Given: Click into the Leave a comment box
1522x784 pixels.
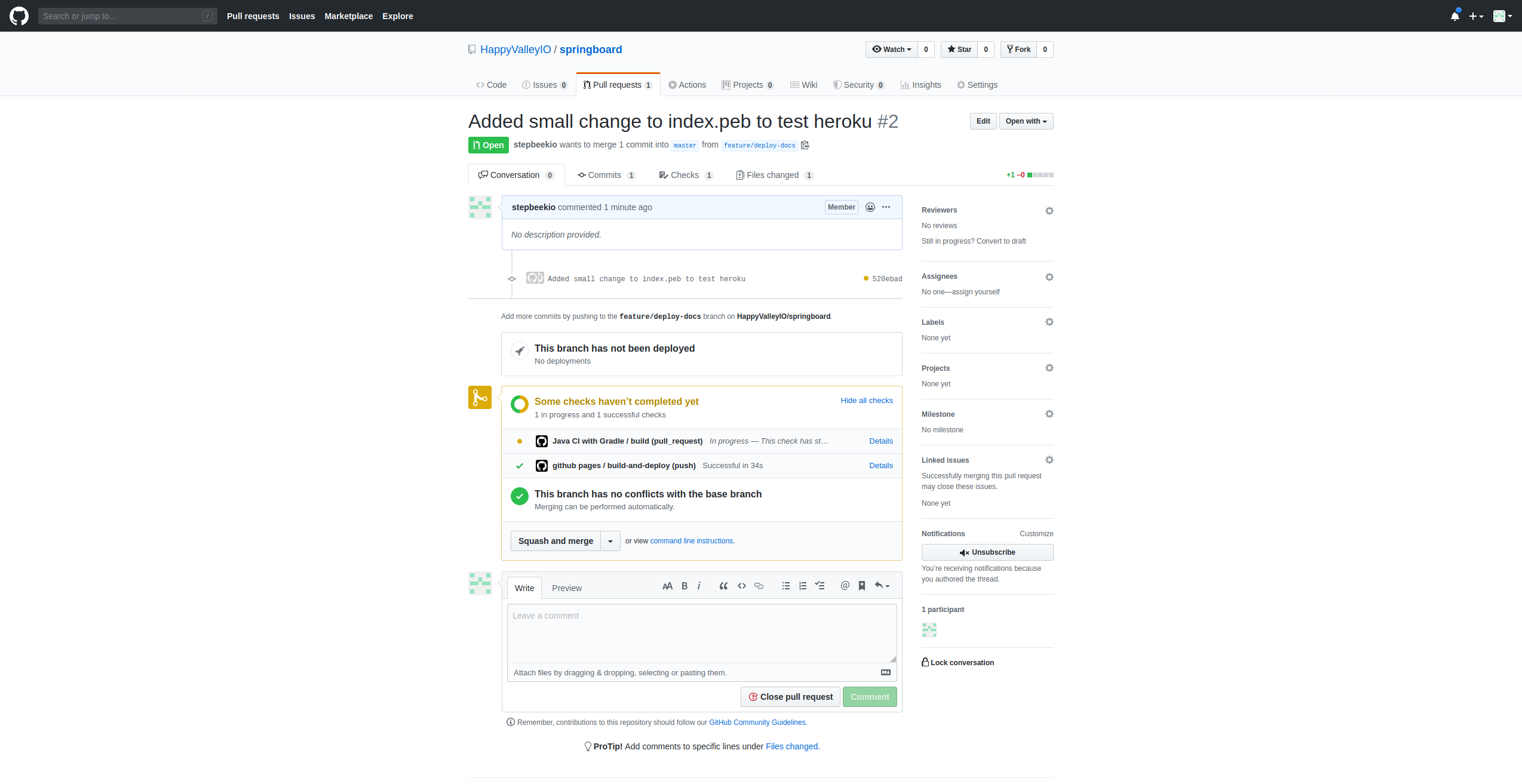Looking at the screenshot, I should click(x=702, y=634).
